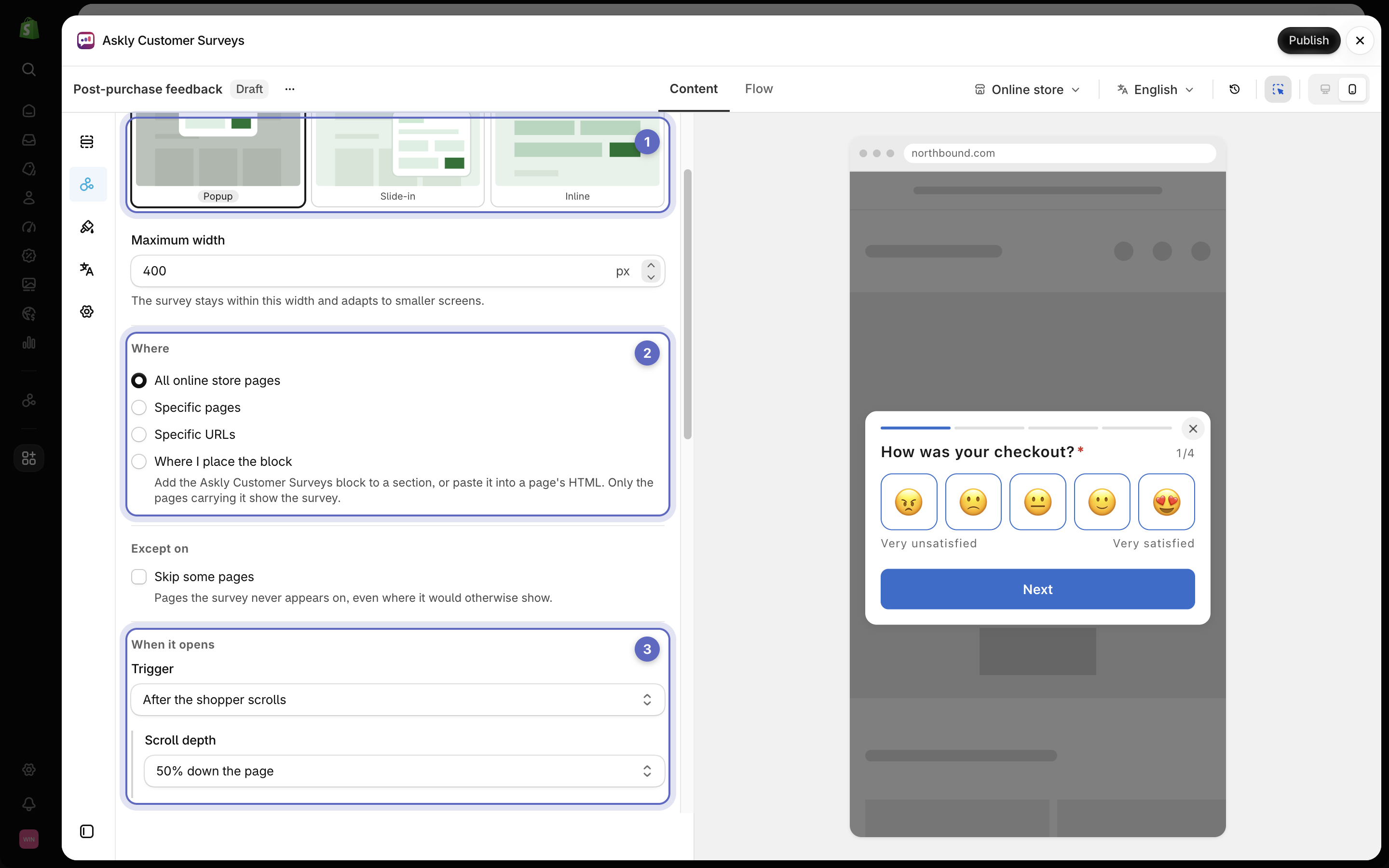Viewport: 1389px width, 868px height.
Task: Choose the Slide-in layout thumbnail
Action: 398,160
